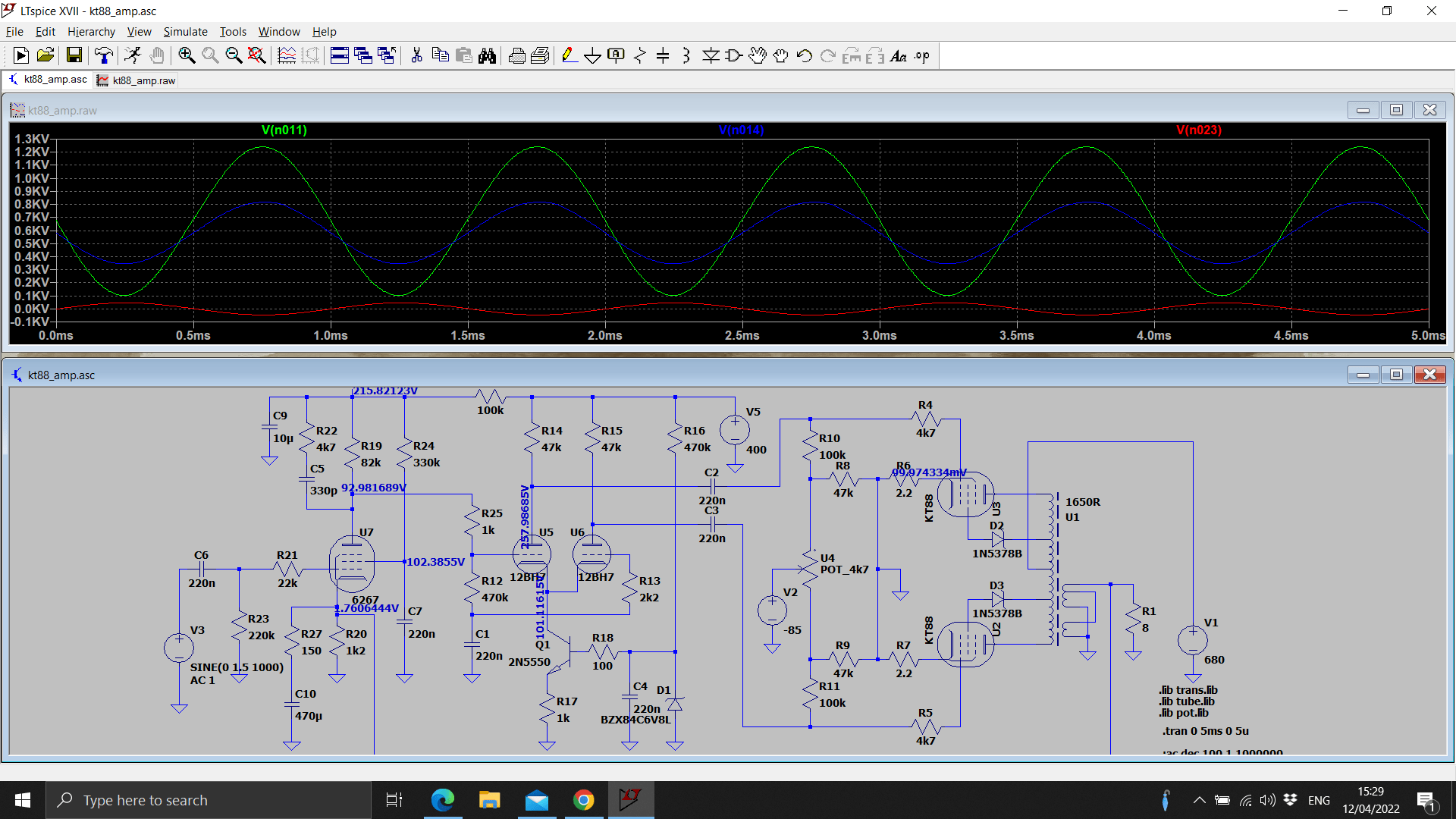Minimize the kt88_amp.asc schematic window
Viewport: 1456px width, 819px height.
click(x=1363, y=375)
